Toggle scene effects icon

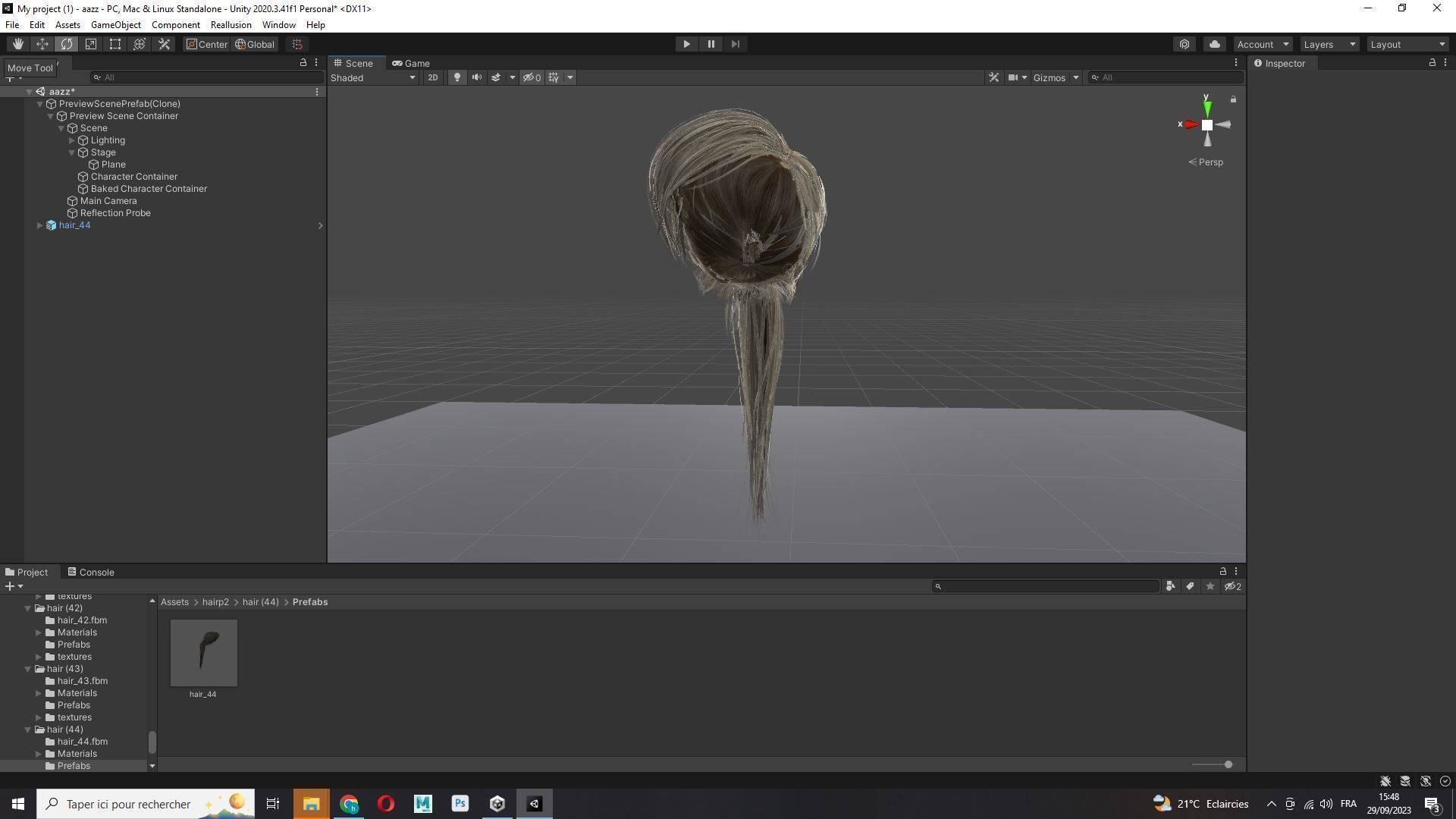[496, 77]
